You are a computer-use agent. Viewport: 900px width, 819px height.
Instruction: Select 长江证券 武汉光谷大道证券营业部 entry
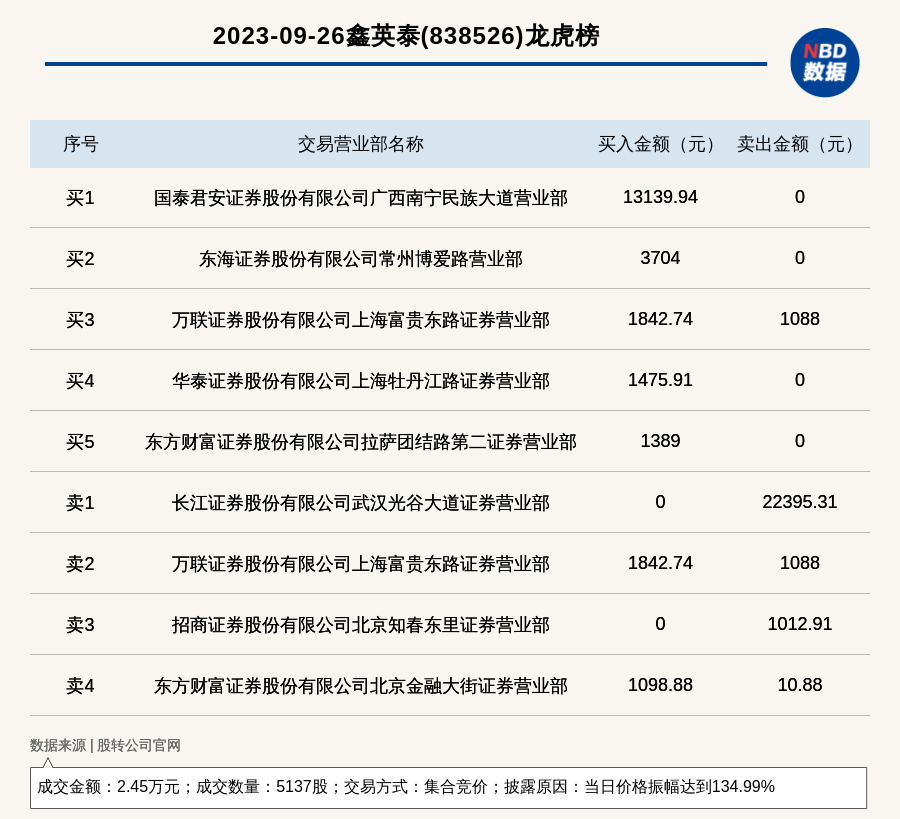360,503
